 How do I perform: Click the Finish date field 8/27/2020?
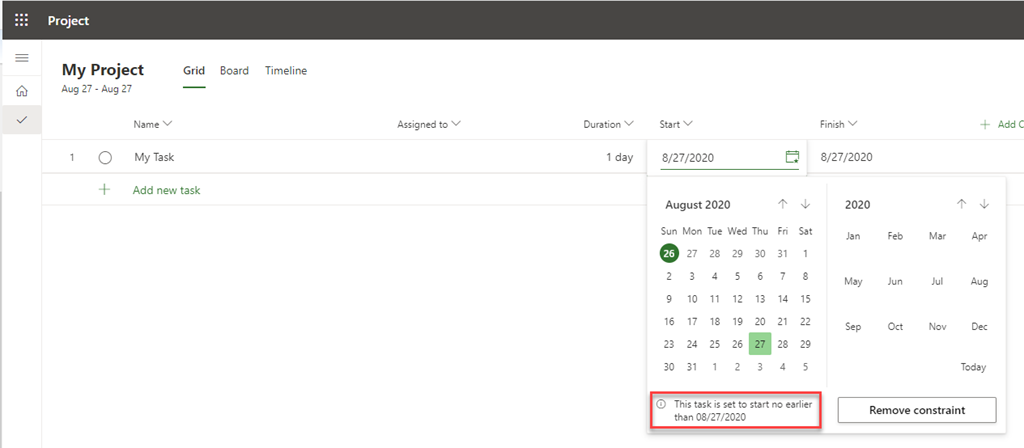(846, 157)
